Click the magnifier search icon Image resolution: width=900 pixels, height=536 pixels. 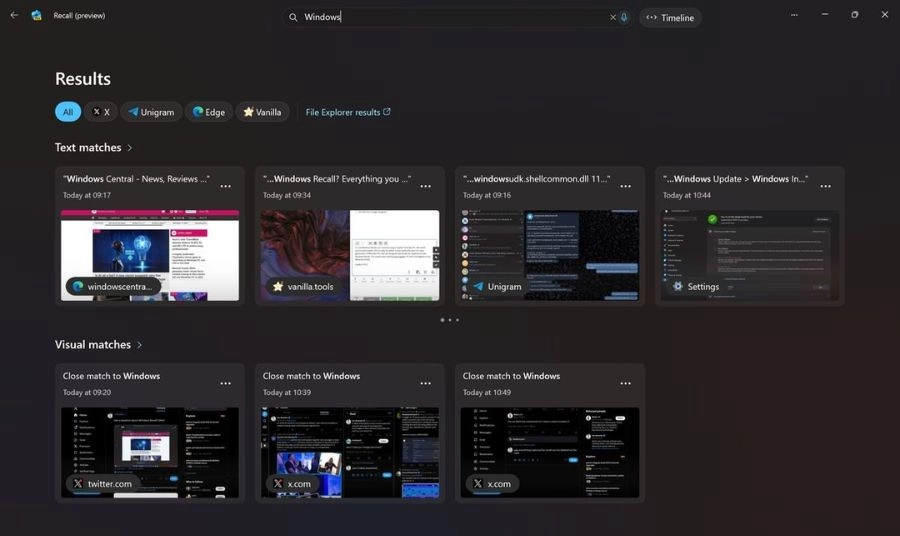pyautogui.click(x=293, y=17)
